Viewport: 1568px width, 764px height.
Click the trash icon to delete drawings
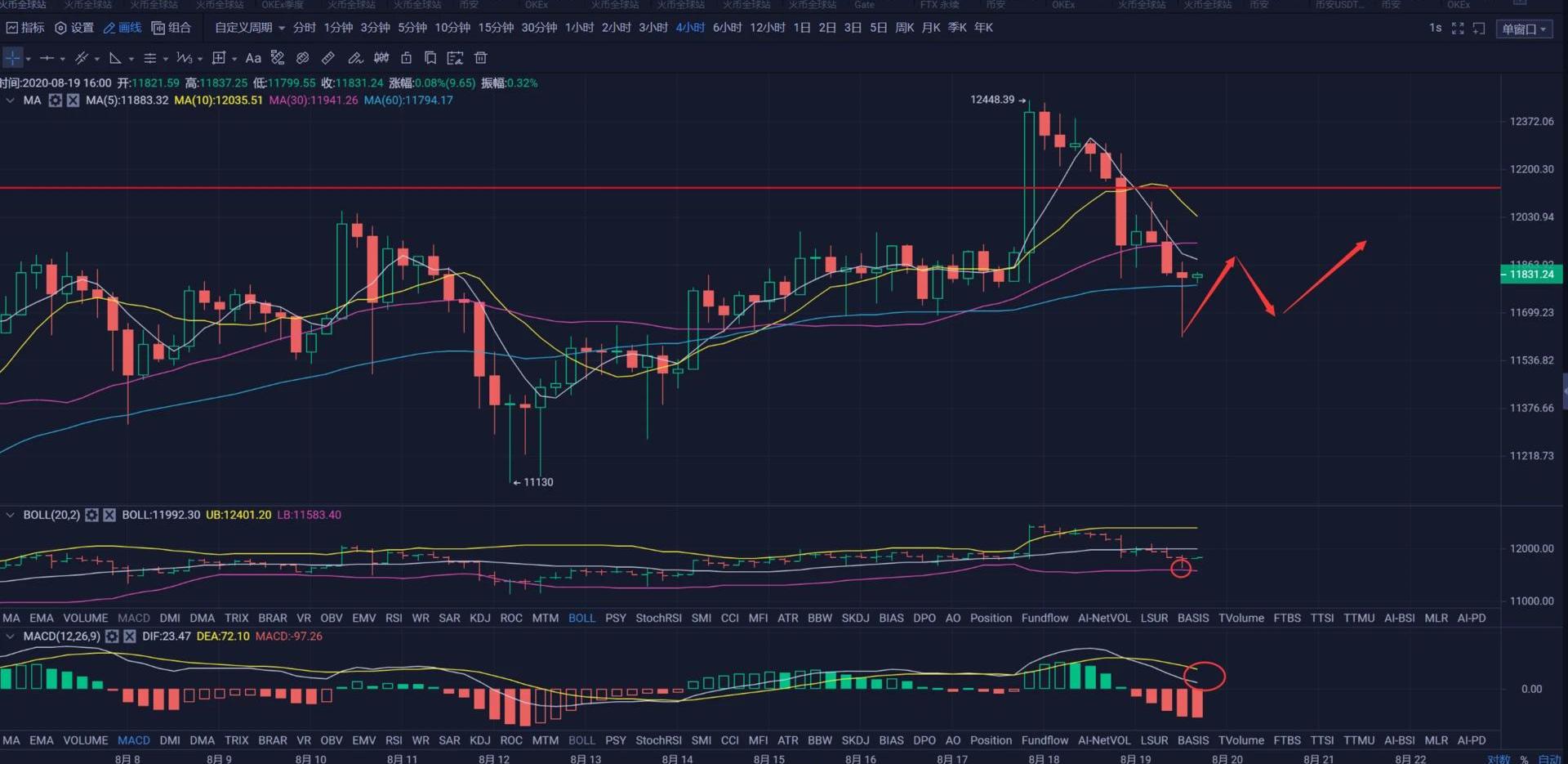coord(481,58)
